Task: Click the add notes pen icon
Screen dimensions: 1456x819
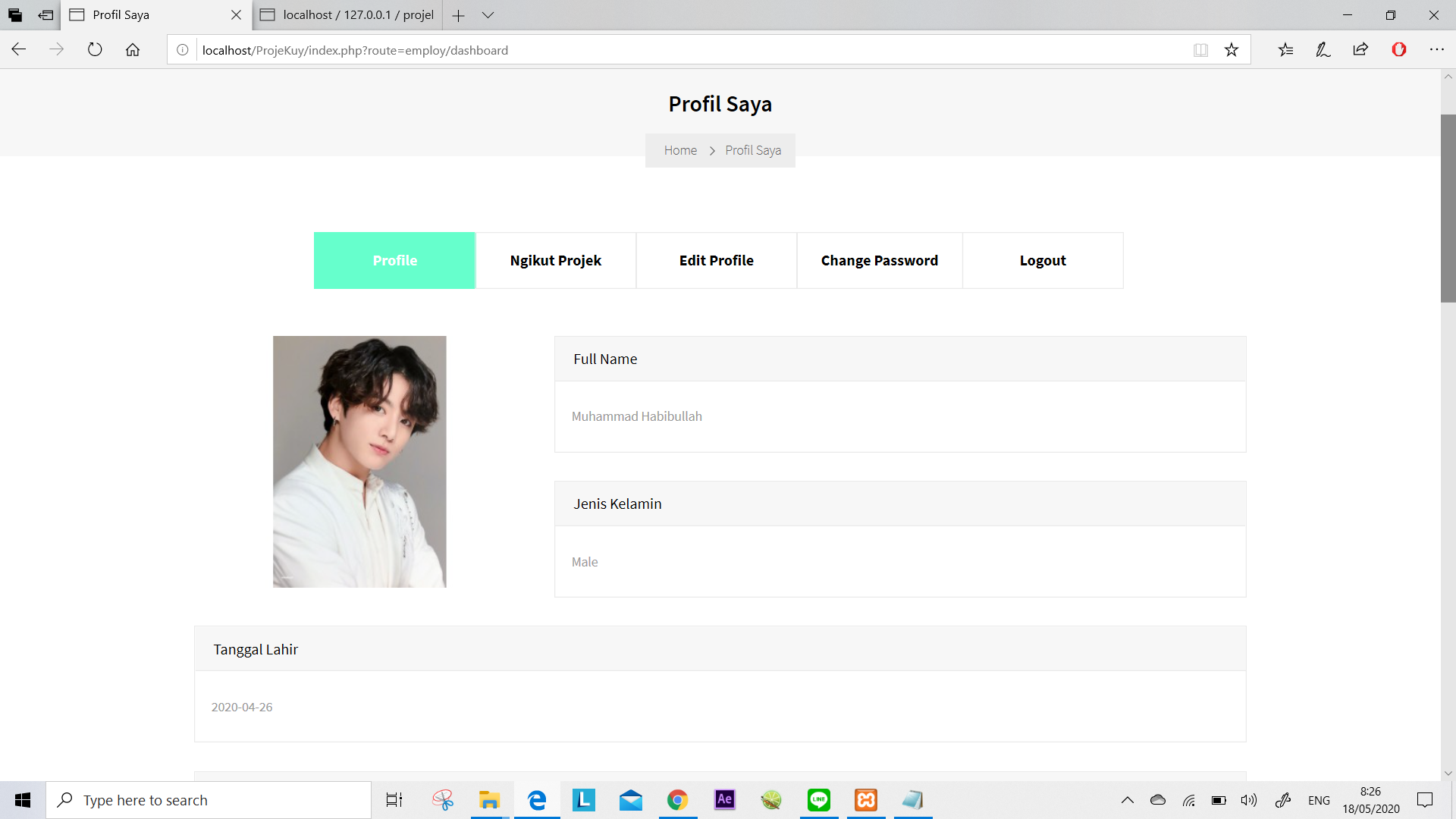Action: 1323,50
